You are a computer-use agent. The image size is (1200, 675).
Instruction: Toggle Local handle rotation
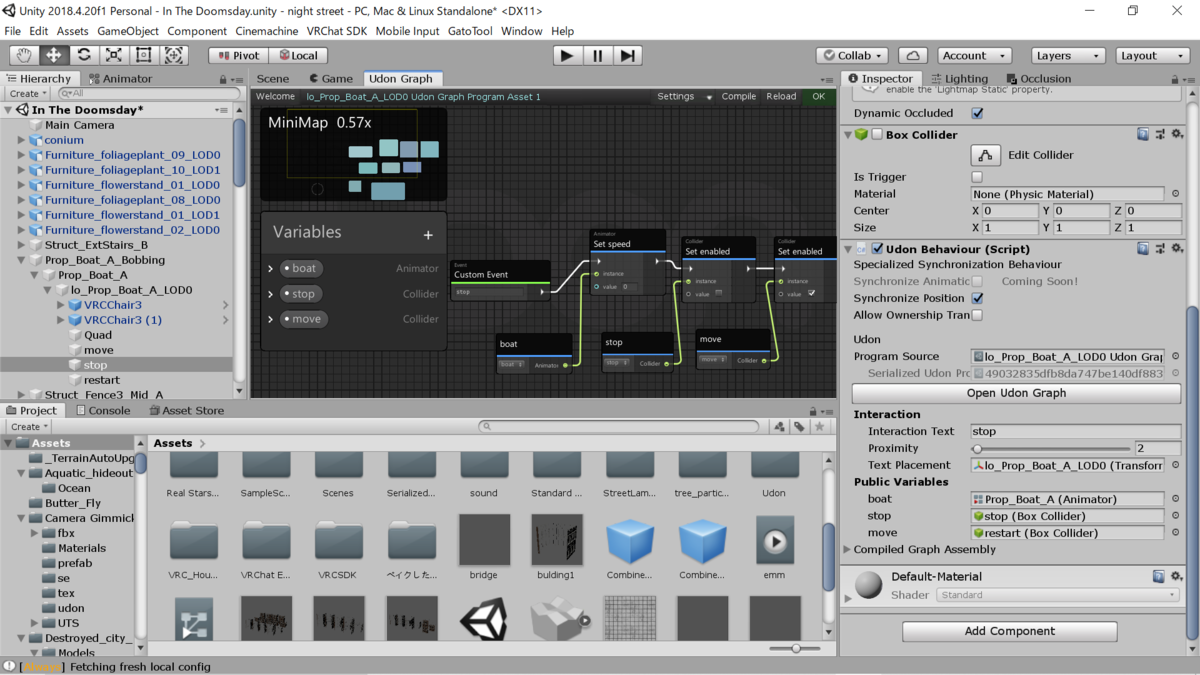click(x=297, y=56)
